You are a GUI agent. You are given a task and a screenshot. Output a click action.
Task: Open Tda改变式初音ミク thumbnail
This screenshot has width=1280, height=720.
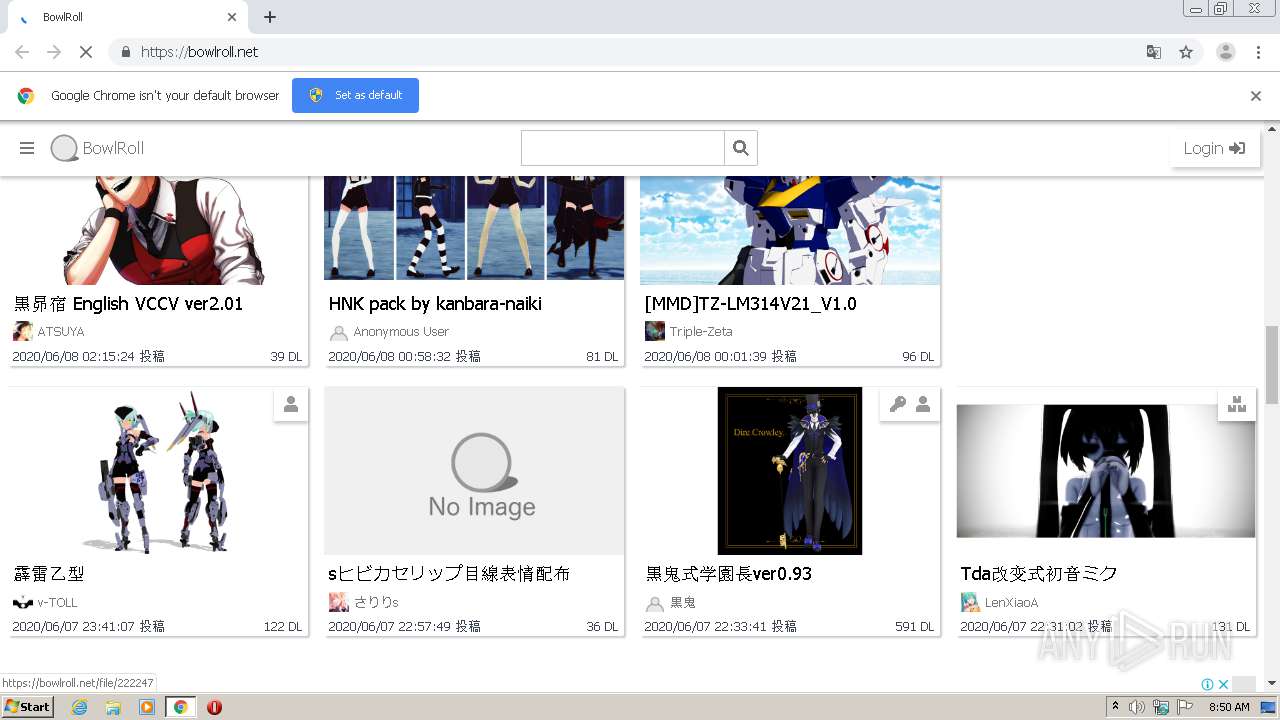click(1106, 471)
